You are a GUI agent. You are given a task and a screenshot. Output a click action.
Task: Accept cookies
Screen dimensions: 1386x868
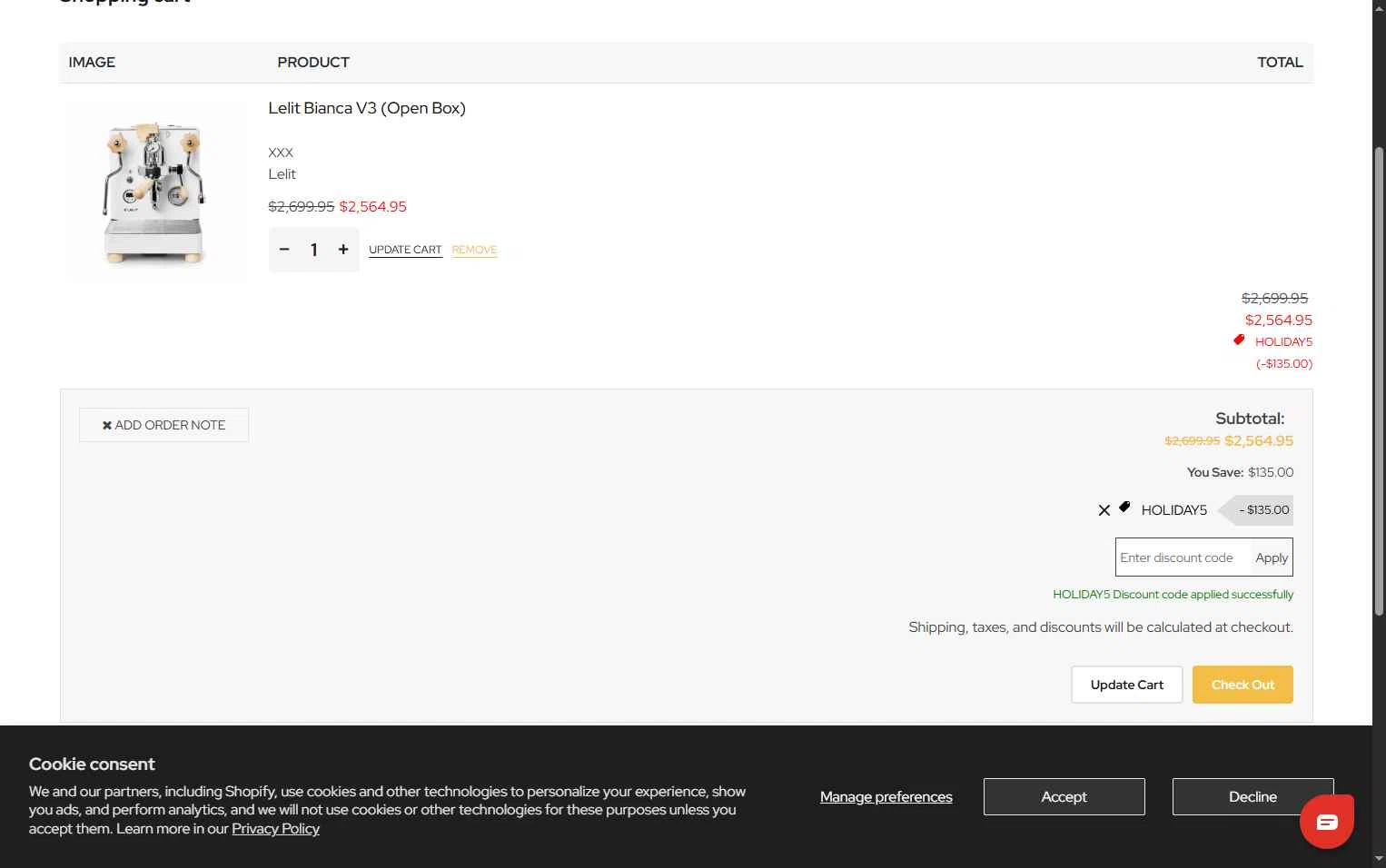(x=1064, y=796)
